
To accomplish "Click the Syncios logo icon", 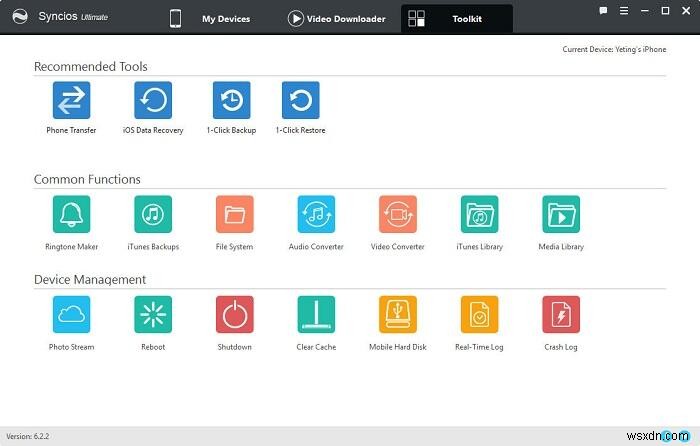I will (x=20, y=17).
